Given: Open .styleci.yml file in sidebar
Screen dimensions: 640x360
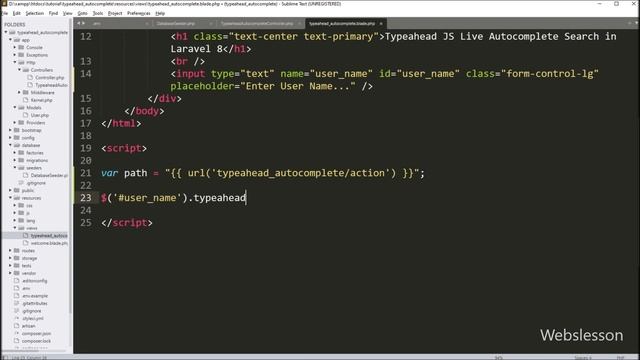Looking at the screenshot, I should [33, 318].
